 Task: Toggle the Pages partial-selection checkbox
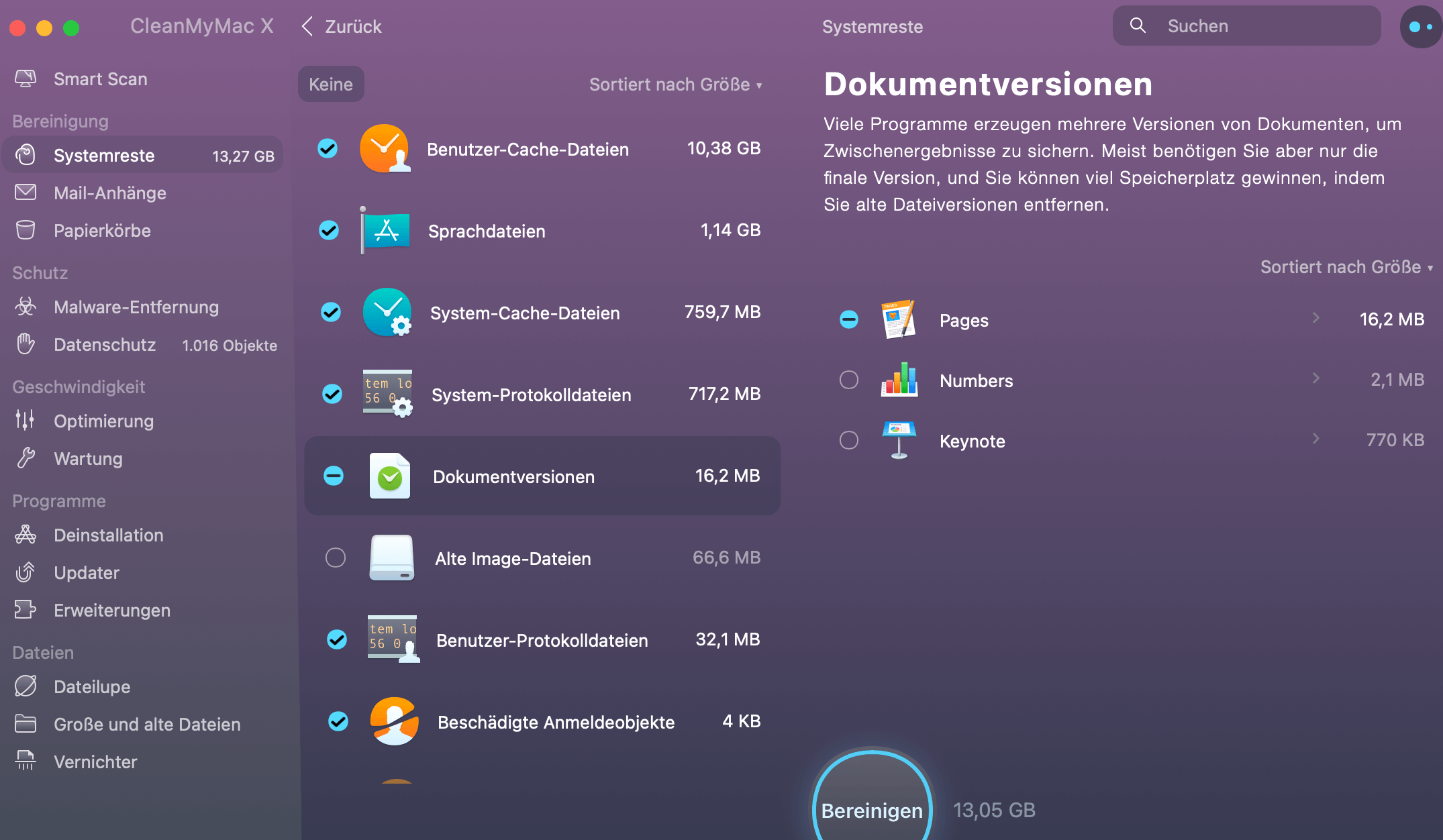(849, 319)
